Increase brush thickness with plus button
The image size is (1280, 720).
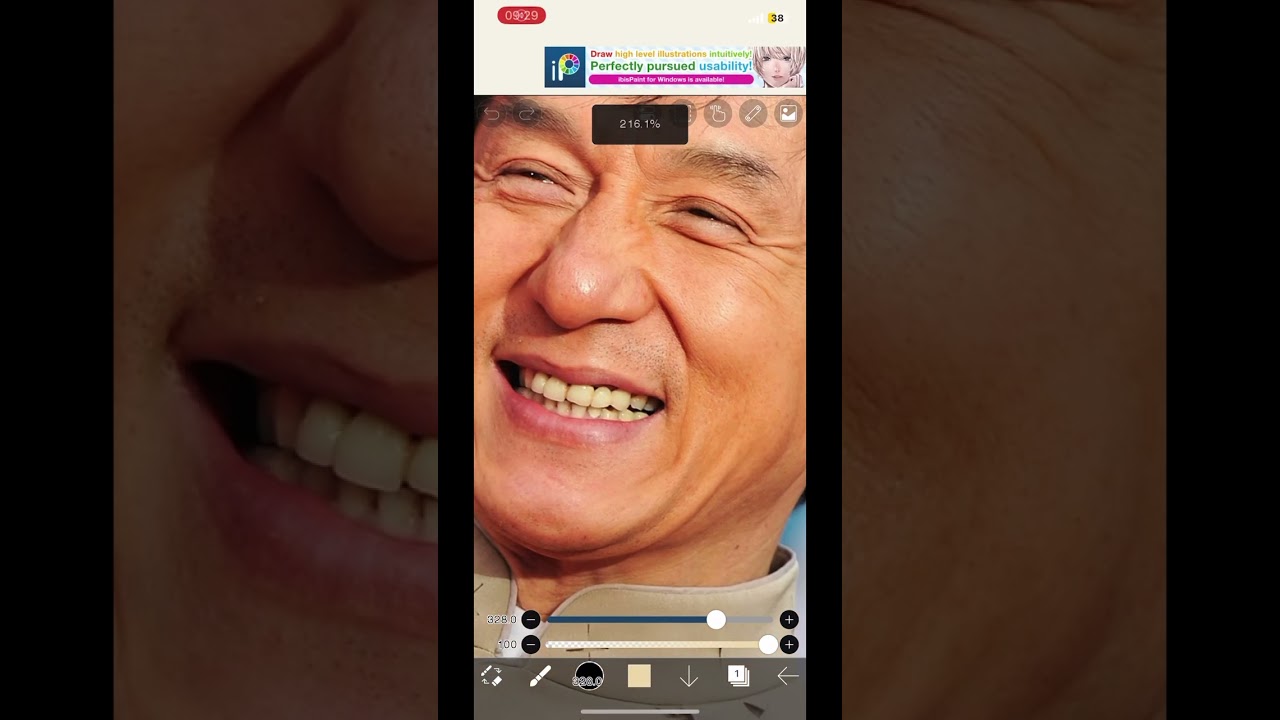pos(789,620)
